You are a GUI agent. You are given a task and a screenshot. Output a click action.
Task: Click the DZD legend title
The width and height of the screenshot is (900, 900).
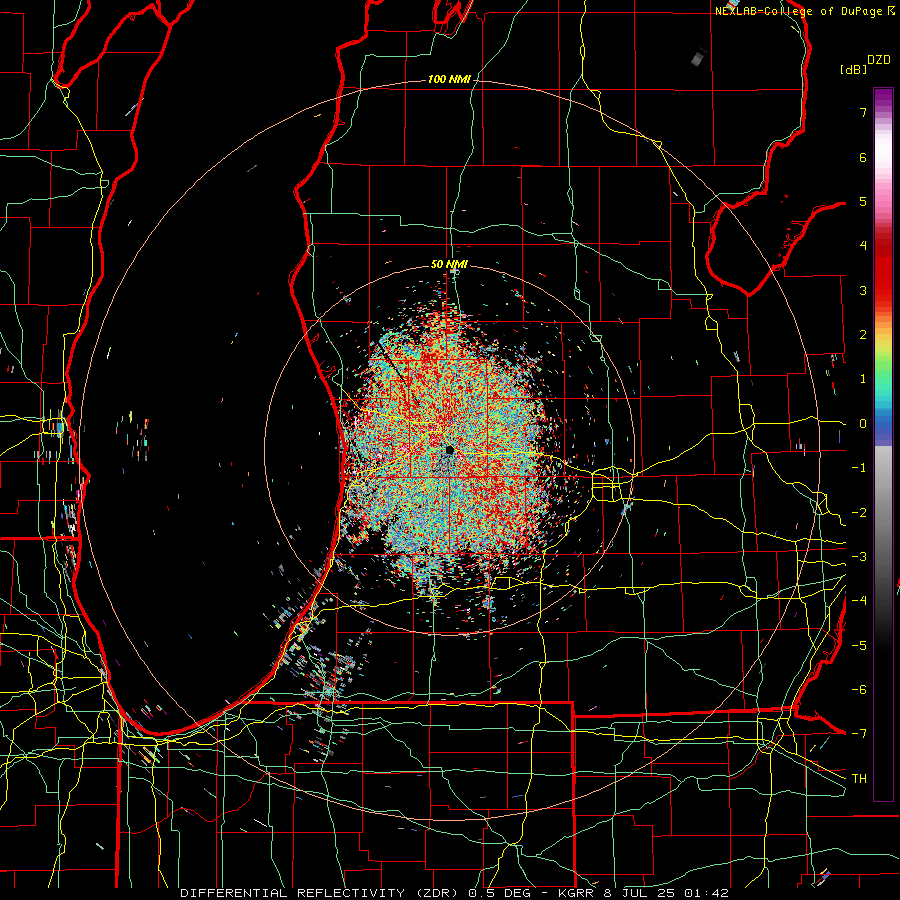[879, 60]
